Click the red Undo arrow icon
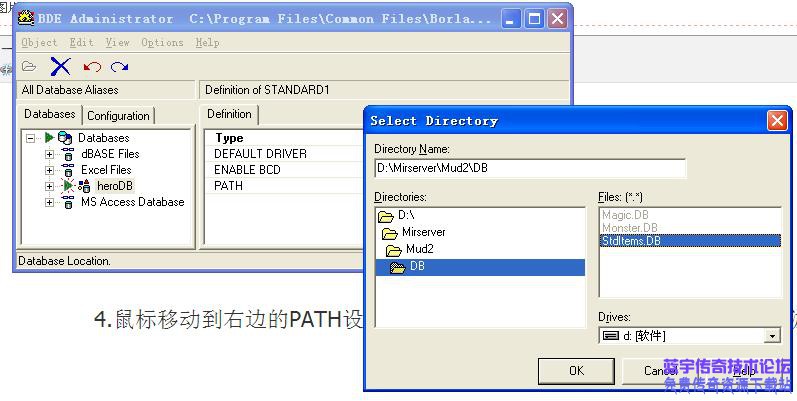797x401 pixels. pos(92,67)
